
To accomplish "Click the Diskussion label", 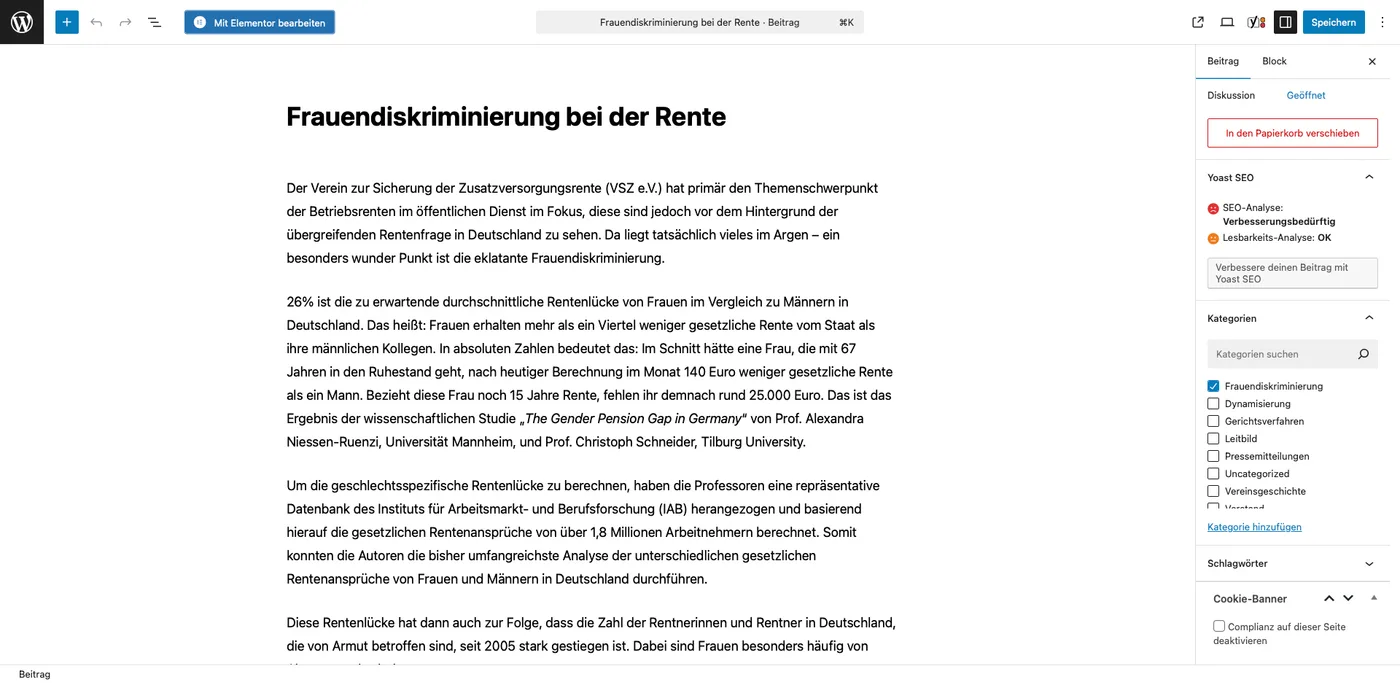I will click(1231, 95).
